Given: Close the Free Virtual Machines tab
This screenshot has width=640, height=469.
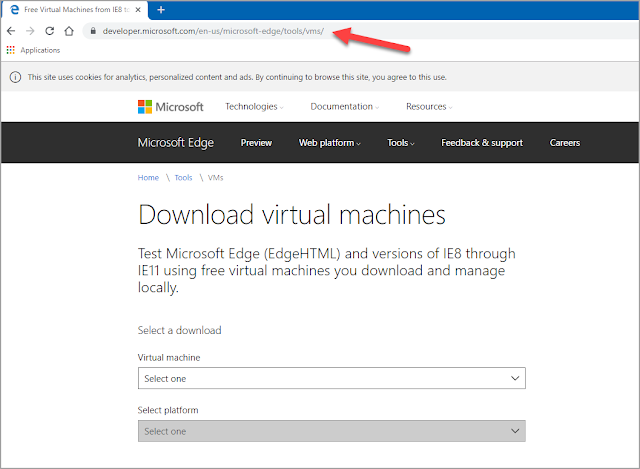Looking at the screenshot, I should (138, 10).
